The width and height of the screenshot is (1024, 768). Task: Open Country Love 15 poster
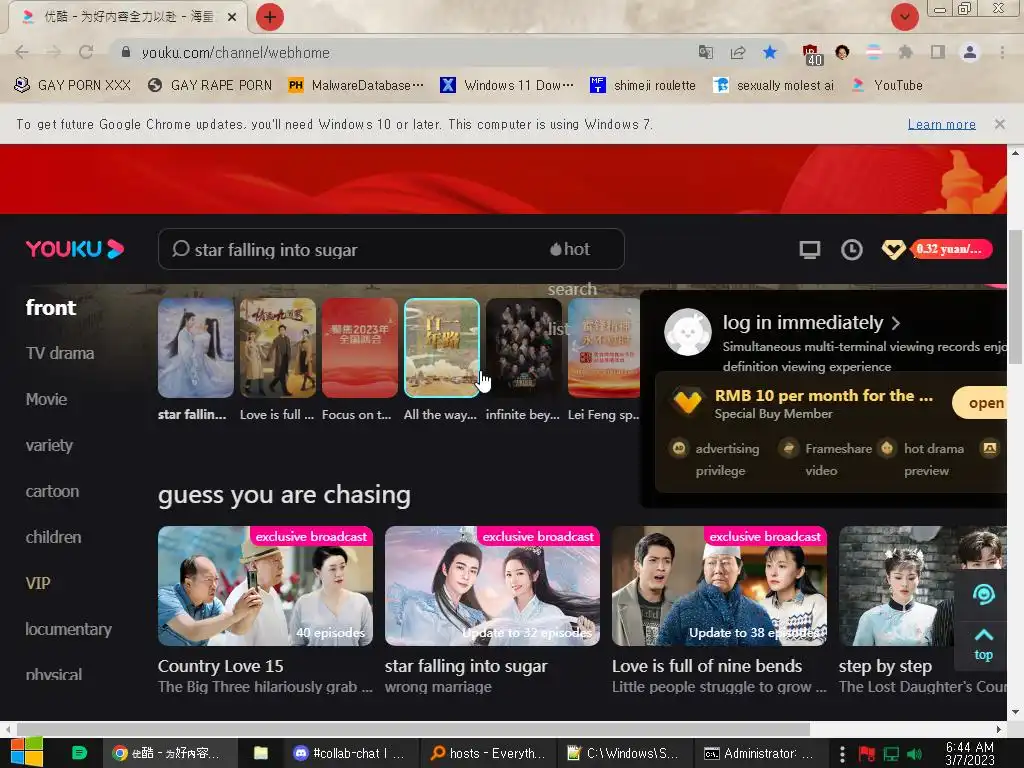pos(265,586)
